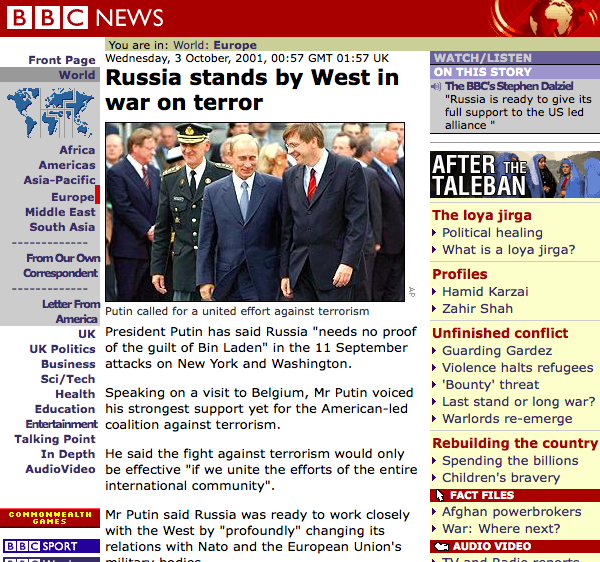Open Children's bravery article
Viewport: 600px width, 562px height.
501,477
